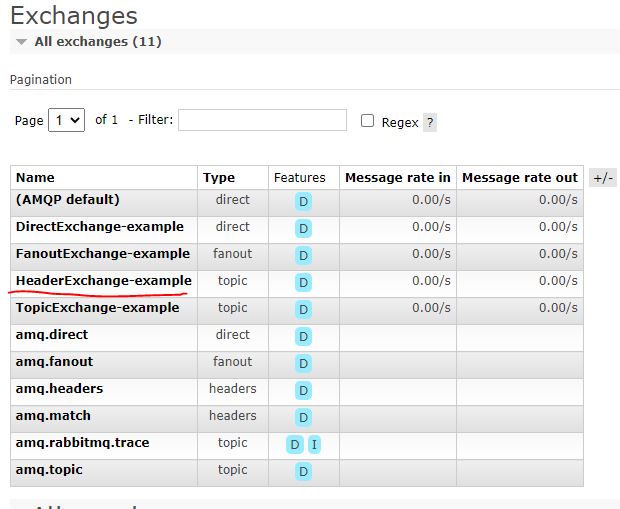Click the D badge in the DirectExchange-example row
Image resolution: width=620 pixels, height=509 pixels.
303,228
